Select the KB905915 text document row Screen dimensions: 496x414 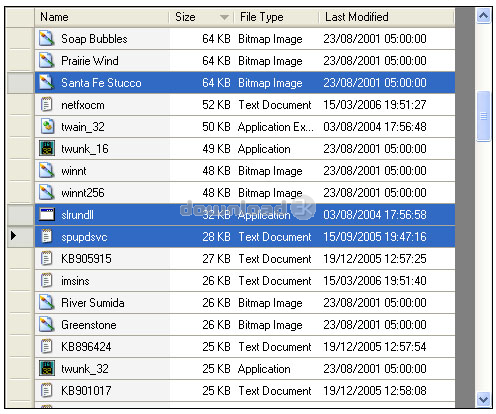coord(245,259)
